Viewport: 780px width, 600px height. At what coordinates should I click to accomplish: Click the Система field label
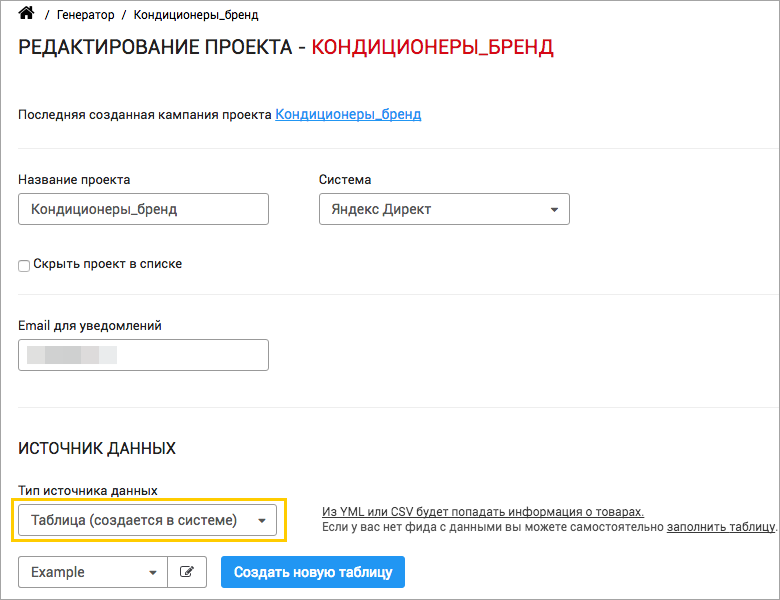(345, 180)
